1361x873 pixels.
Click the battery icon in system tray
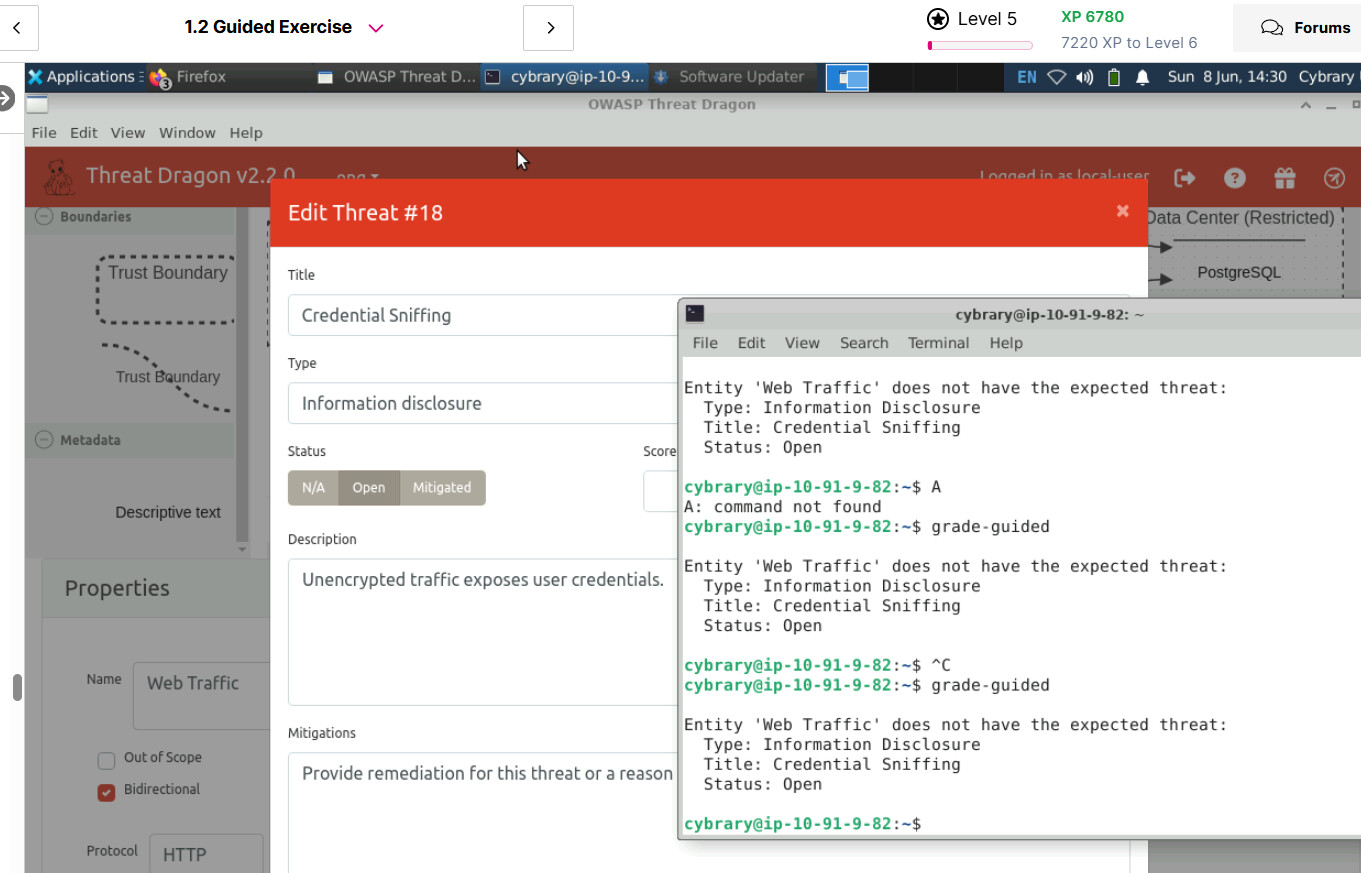pyautogui.click(x=1114, y=77)
